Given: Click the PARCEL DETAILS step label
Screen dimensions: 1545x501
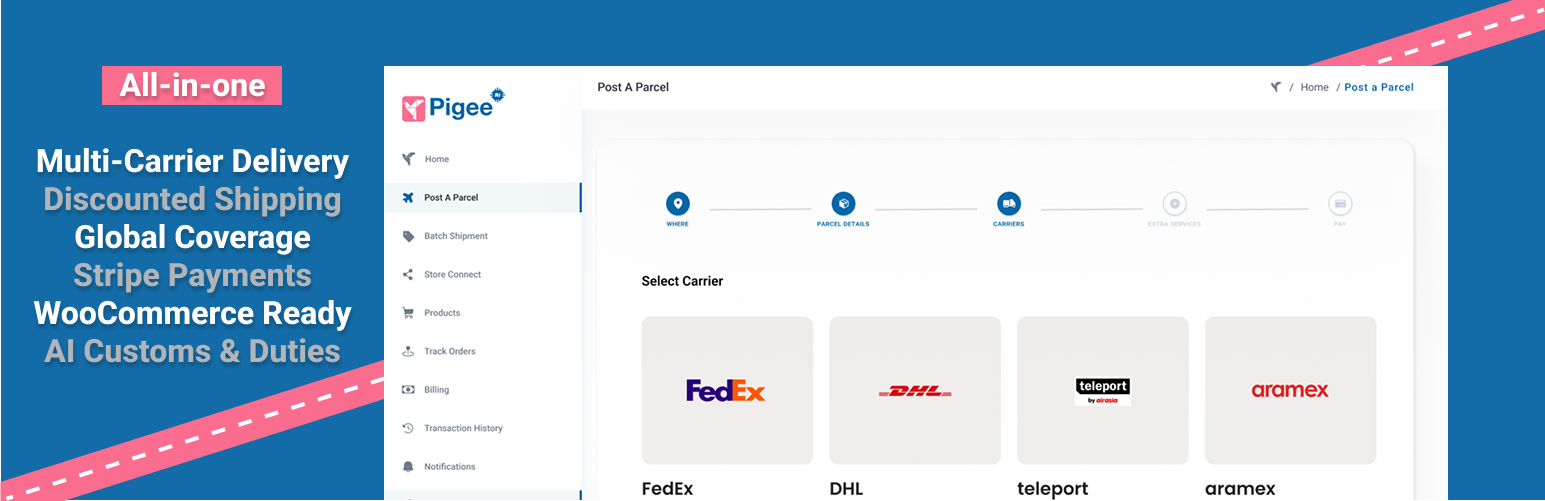Looking at the screenshot, I should pos(843,224).
